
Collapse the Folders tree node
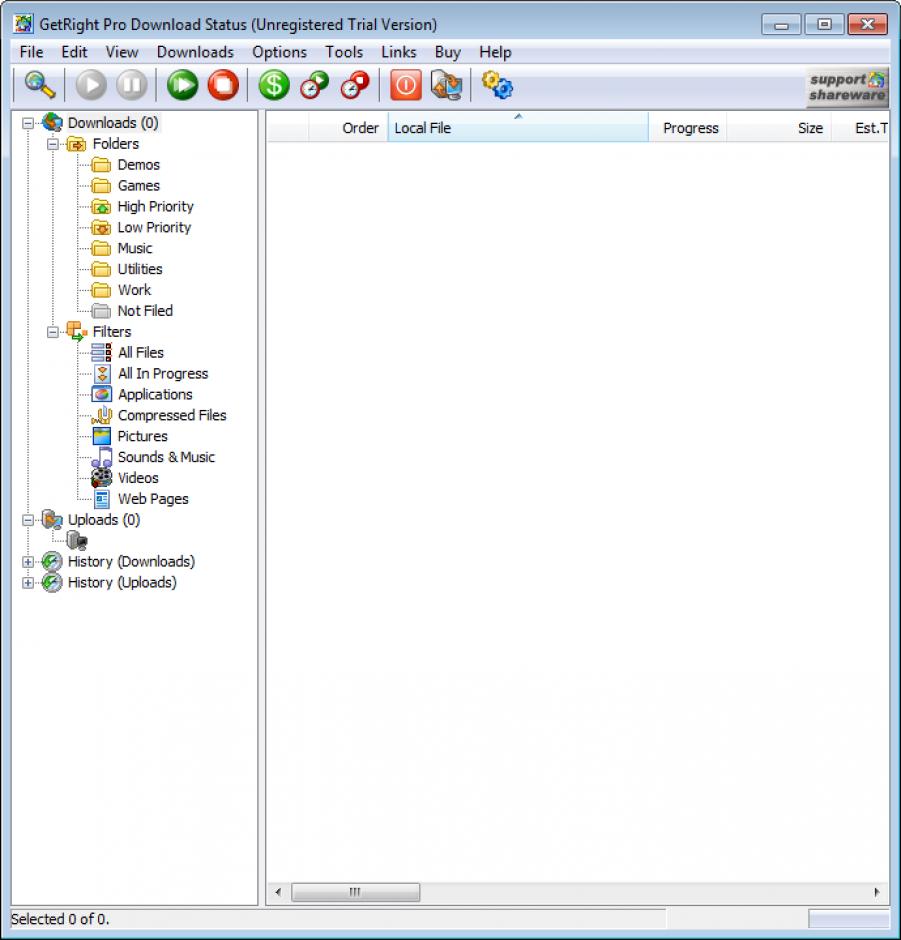point(53,144)
